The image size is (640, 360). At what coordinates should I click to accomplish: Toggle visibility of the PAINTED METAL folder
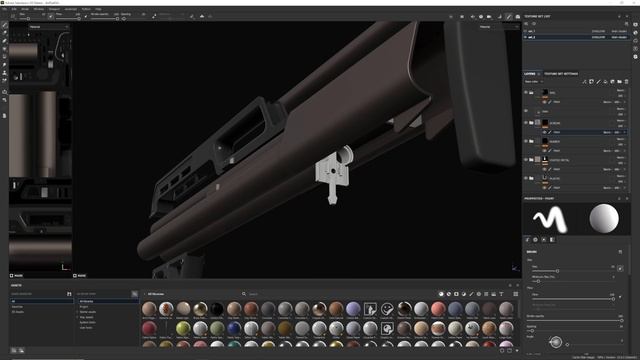point(526,160)
